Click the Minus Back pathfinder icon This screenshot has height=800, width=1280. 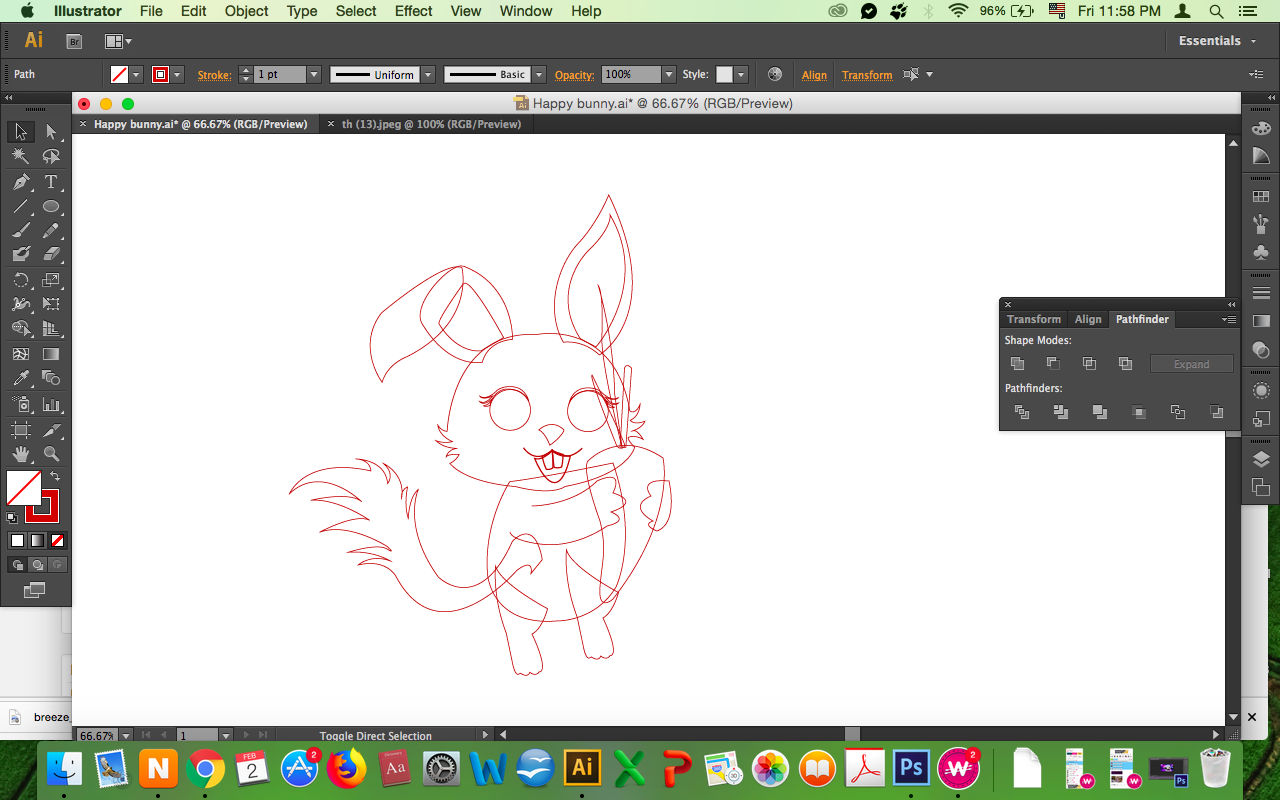(1216, 412)
